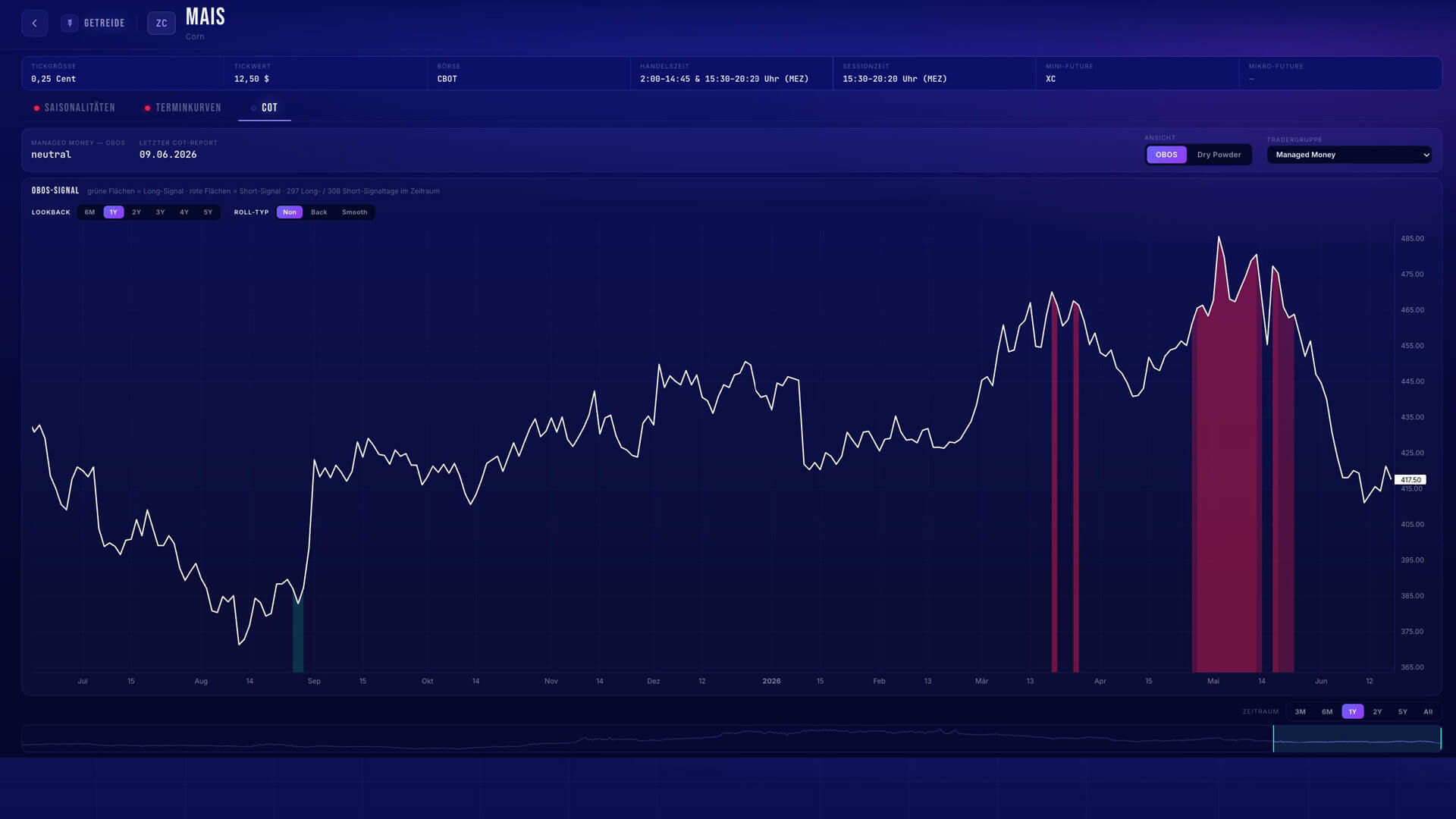This screenshot has width=1456, height=819.
Task: Click the 485.00 price axis label
Action: click(x=1412, y=238)
